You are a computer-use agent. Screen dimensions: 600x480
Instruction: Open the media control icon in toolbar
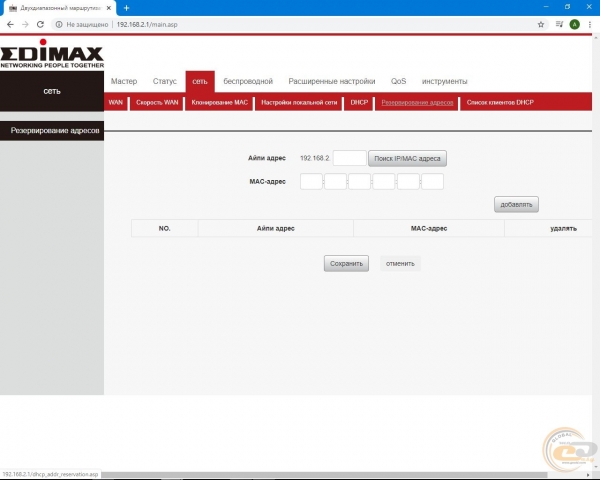(559, 24)
